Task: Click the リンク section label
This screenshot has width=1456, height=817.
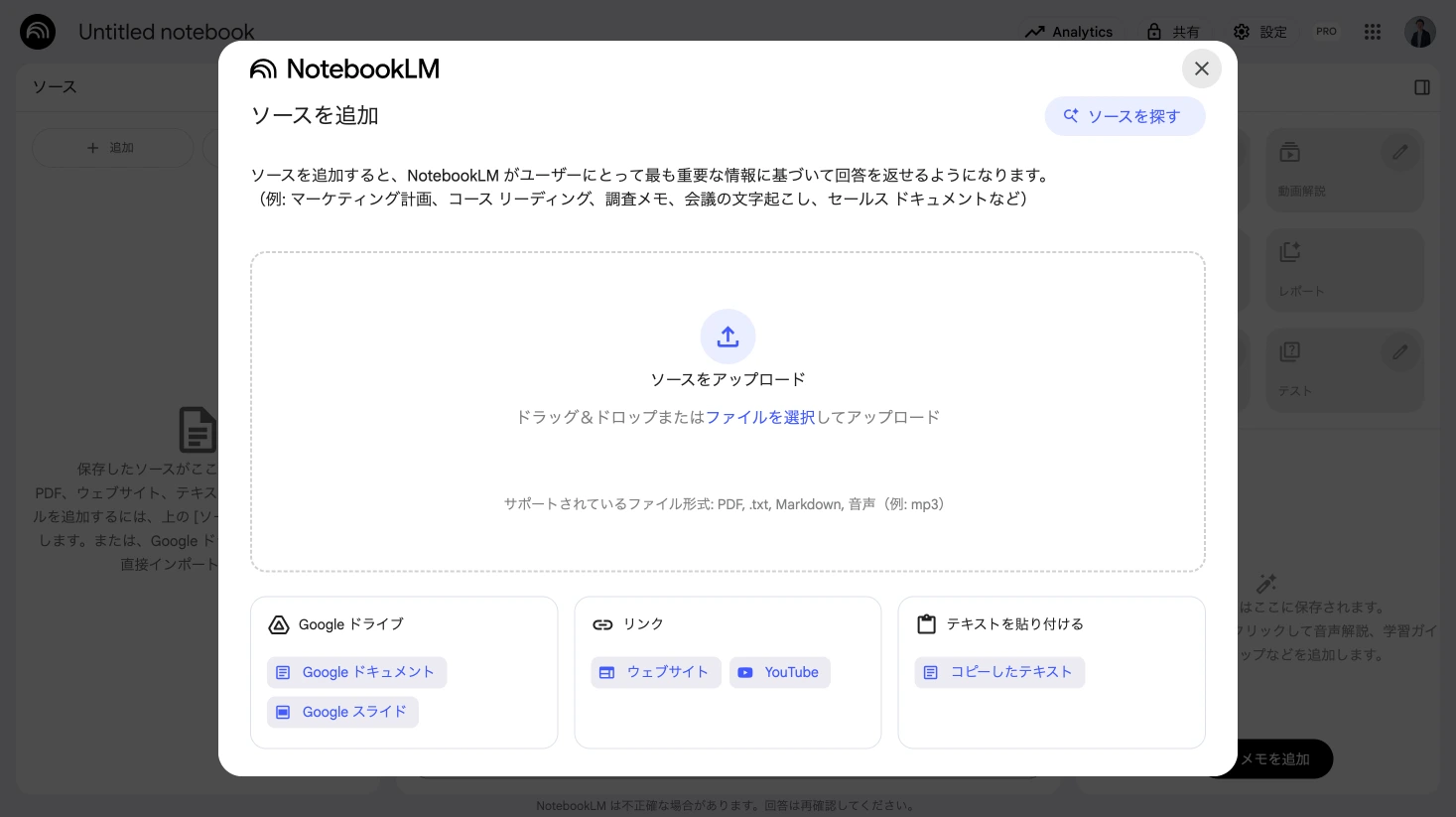Action: (643, 624)
